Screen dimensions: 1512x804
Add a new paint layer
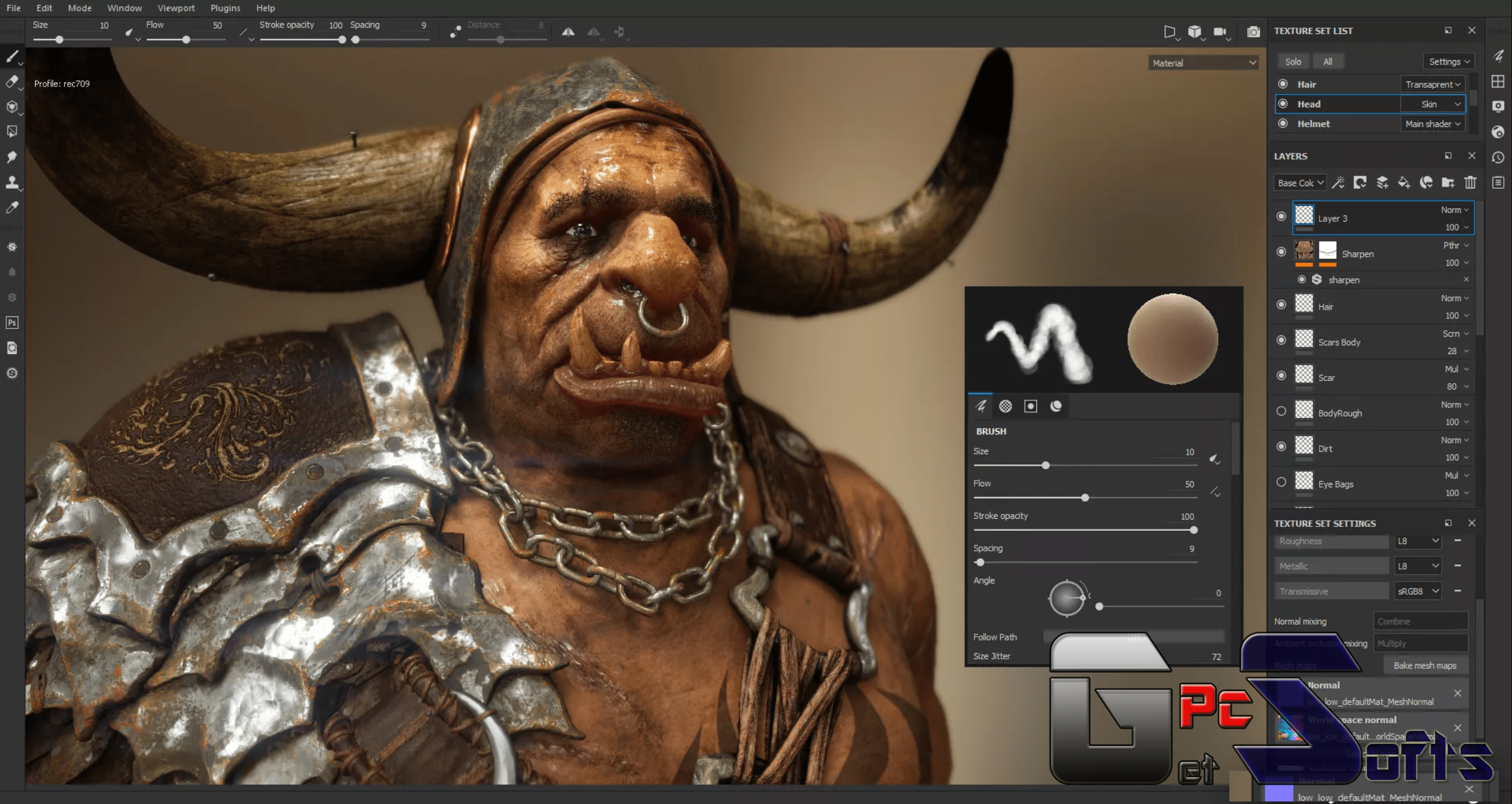pos(1382,182)
